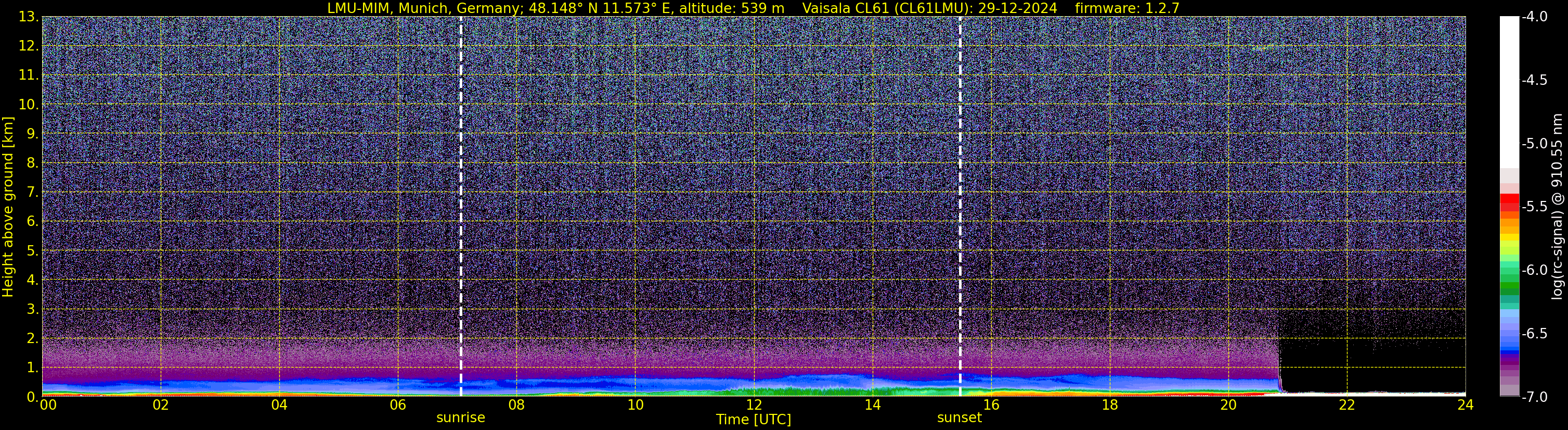
Task: Click colorbar tick label -4.0
Action: [1535, 17]
